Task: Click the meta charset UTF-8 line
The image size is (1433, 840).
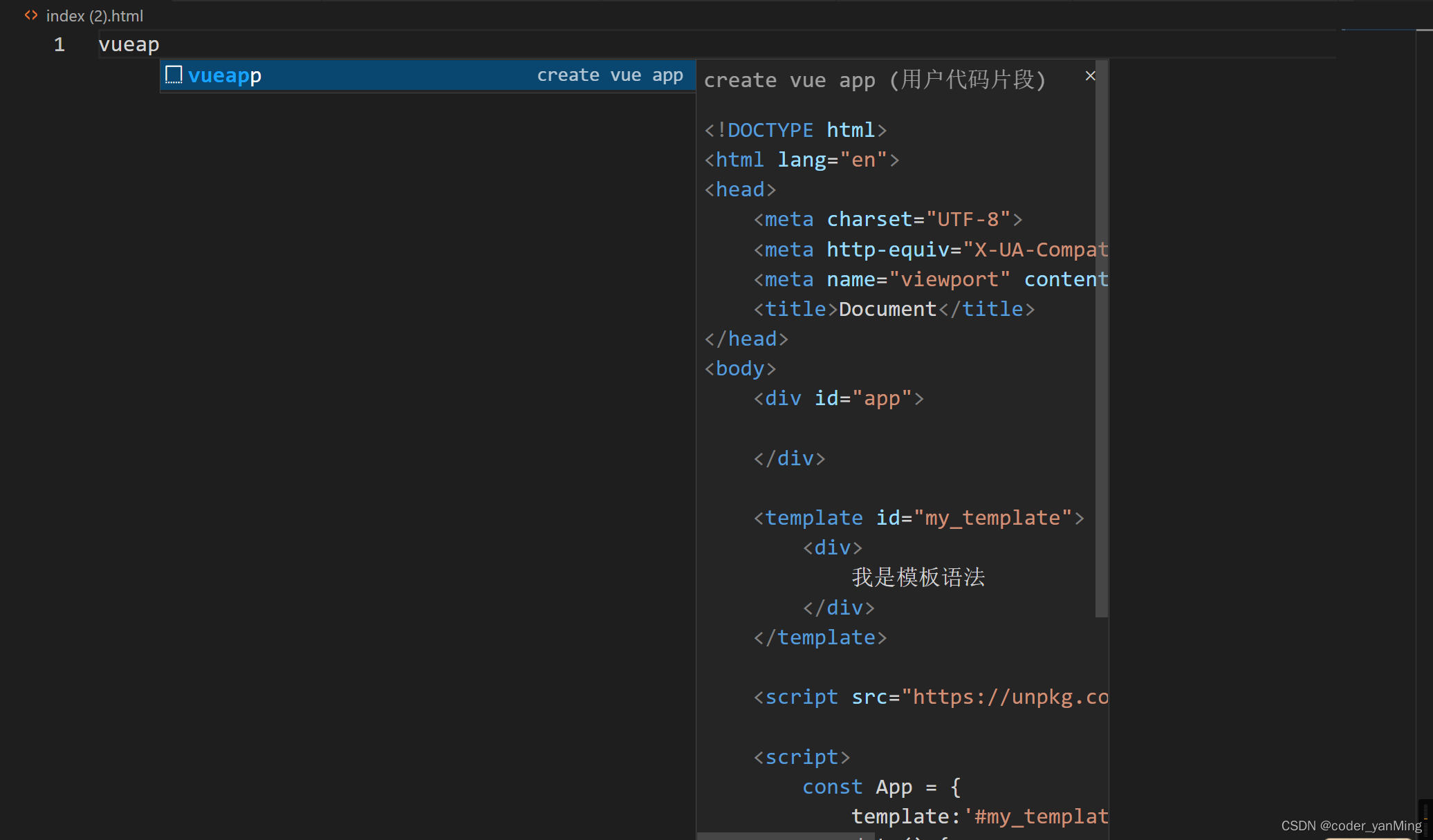Action: 888,219
